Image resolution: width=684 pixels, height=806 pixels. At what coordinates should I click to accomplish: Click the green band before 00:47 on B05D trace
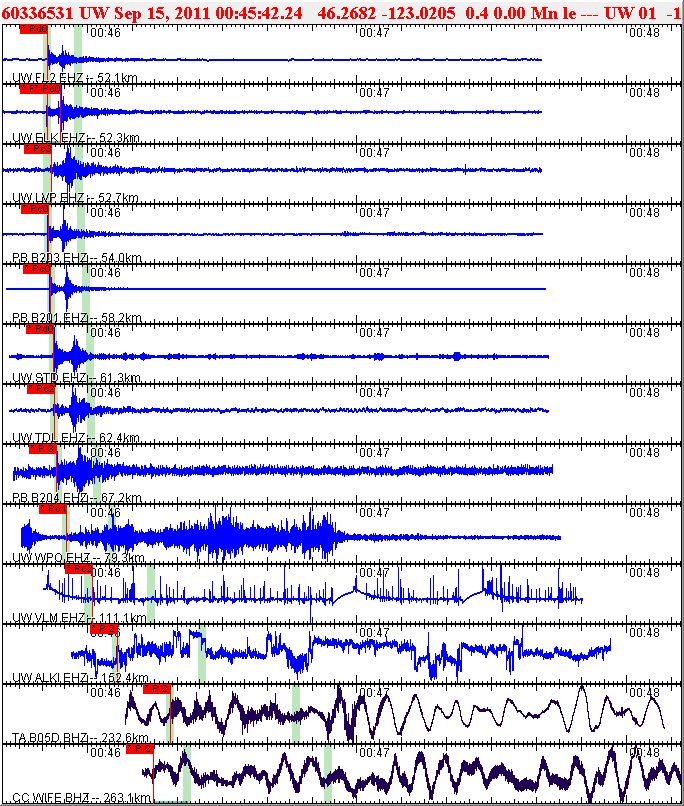pyautogui.click(x=295, y=713)
